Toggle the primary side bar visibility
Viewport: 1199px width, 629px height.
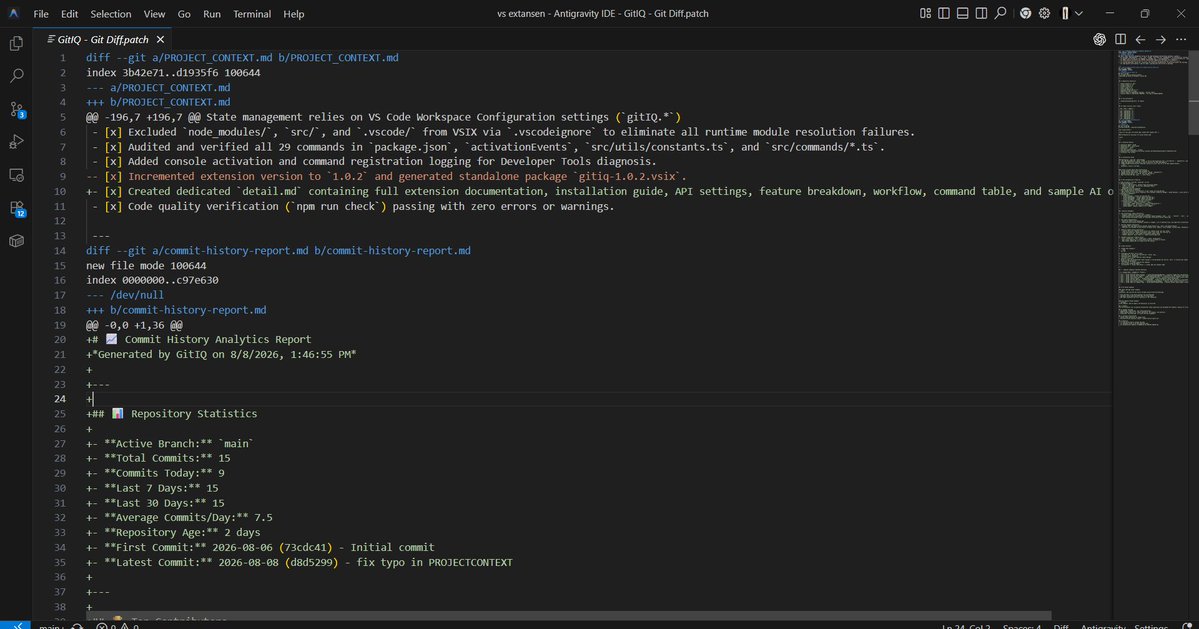click(x=944, y=13)
